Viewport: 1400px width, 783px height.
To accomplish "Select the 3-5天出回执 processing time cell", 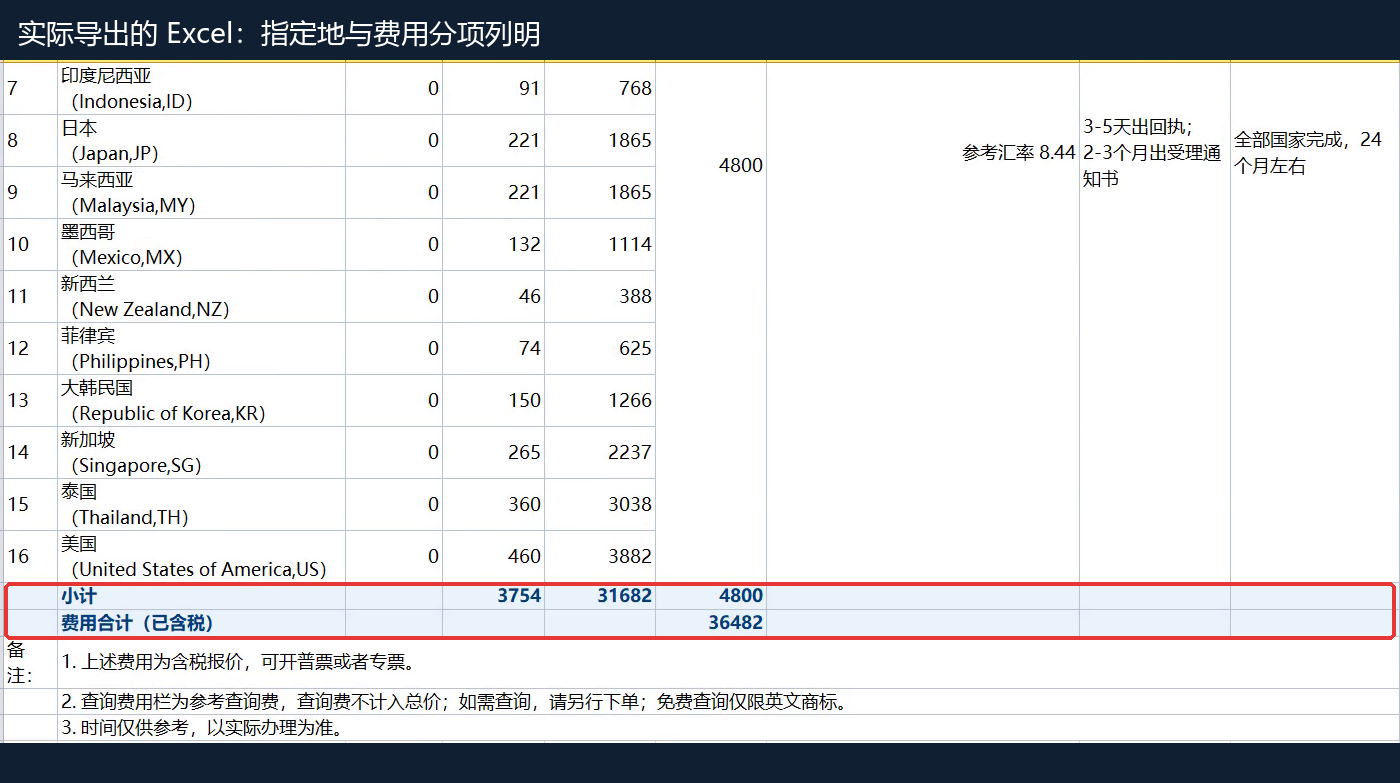I will point(1155,322).
